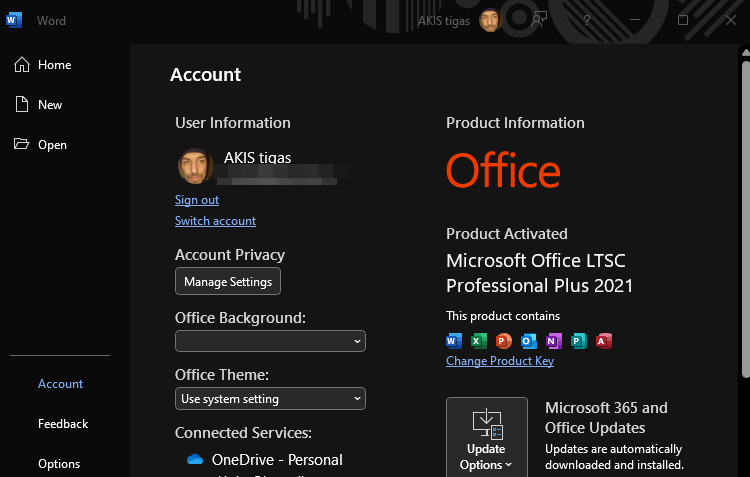Screen dimensions: 750x477
Task: Click the Access icon in product contains
Action: 604,341
